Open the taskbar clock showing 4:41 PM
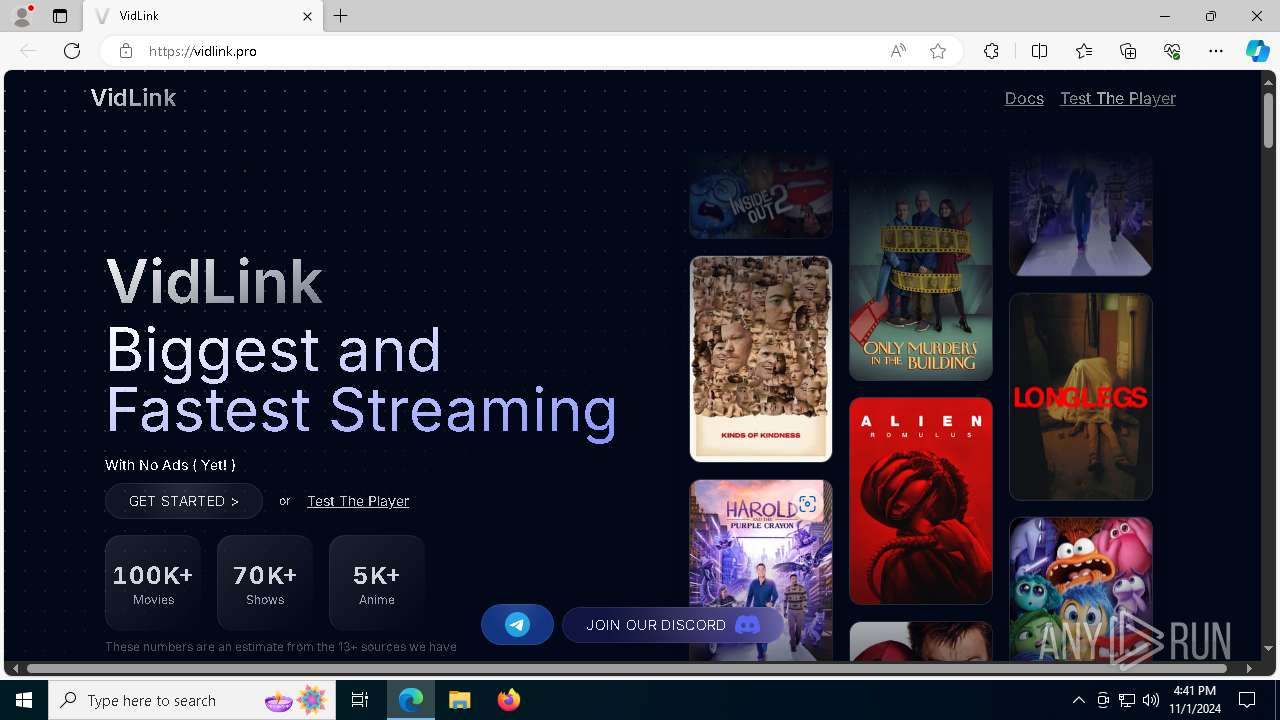Image resolution: width=1280 pixels, height=720 pixels. (x=1195, y=700)
